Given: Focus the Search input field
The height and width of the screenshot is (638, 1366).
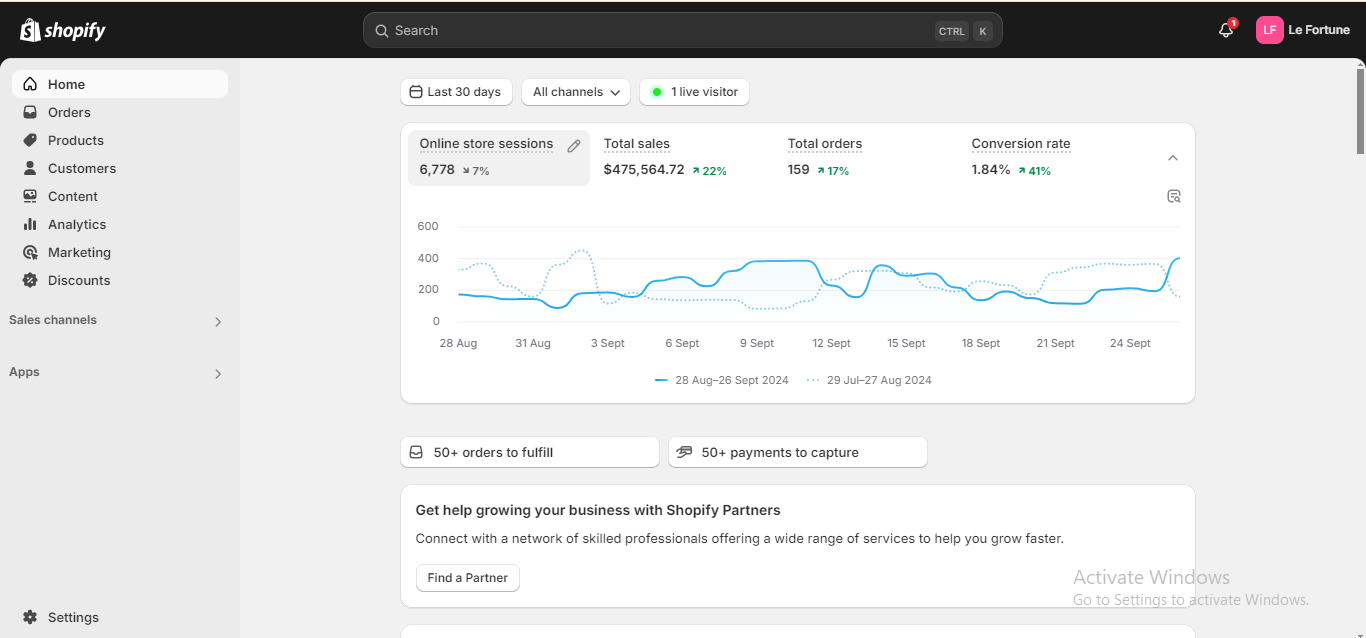Looking at the screenshot, I should coord(683,30).
